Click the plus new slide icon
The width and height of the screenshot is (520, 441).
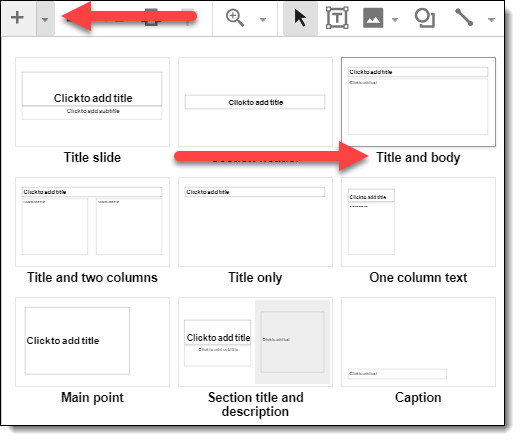pos(17,18)
